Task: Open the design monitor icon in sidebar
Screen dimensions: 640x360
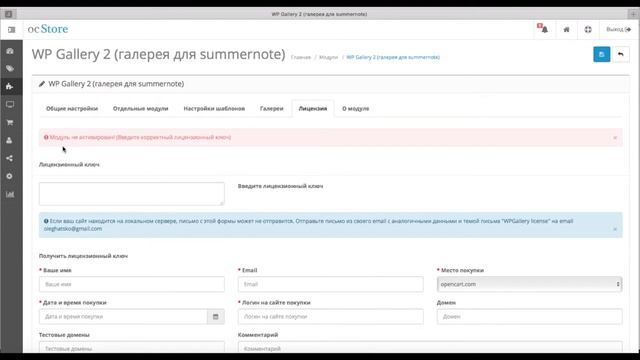Action: click(x=10, y=104)
